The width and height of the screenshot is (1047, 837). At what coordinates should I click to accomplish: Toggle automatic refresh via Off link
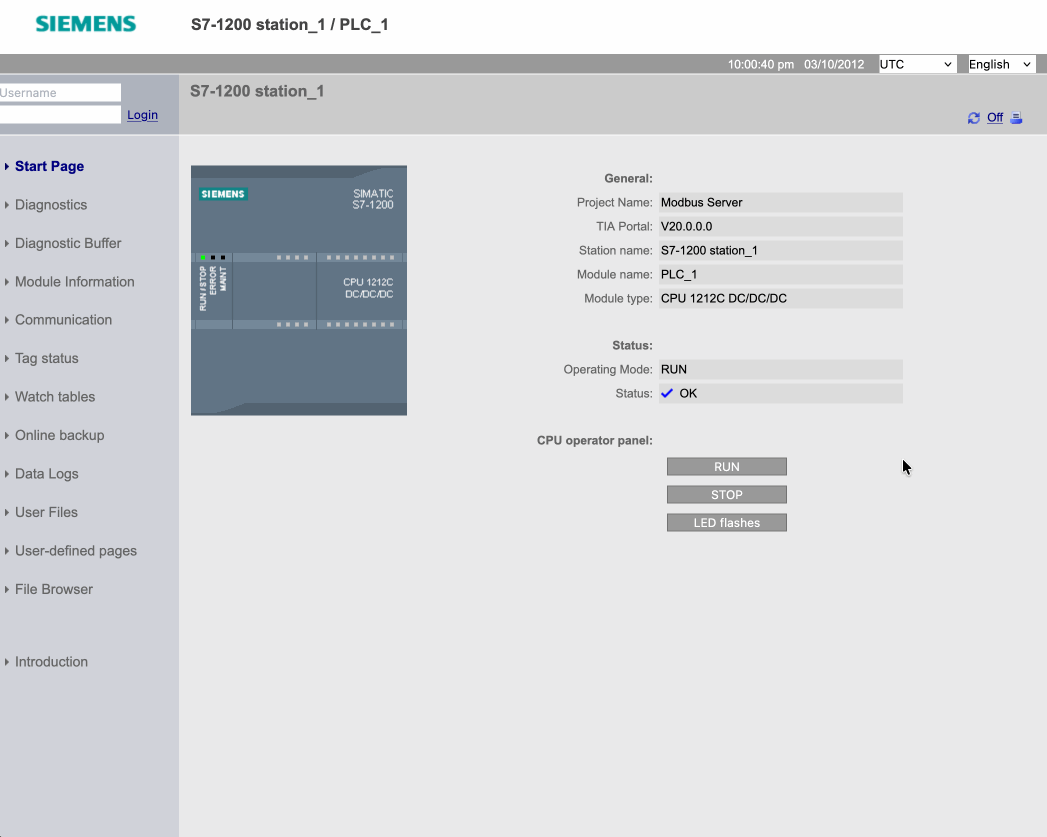[995, 117]
